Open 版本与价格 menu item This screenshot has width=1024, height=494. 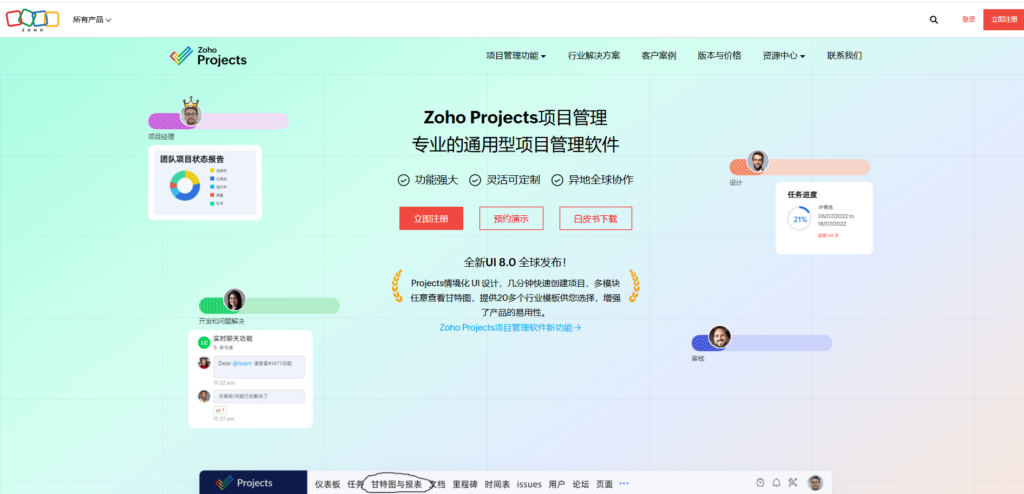[719, 56]
